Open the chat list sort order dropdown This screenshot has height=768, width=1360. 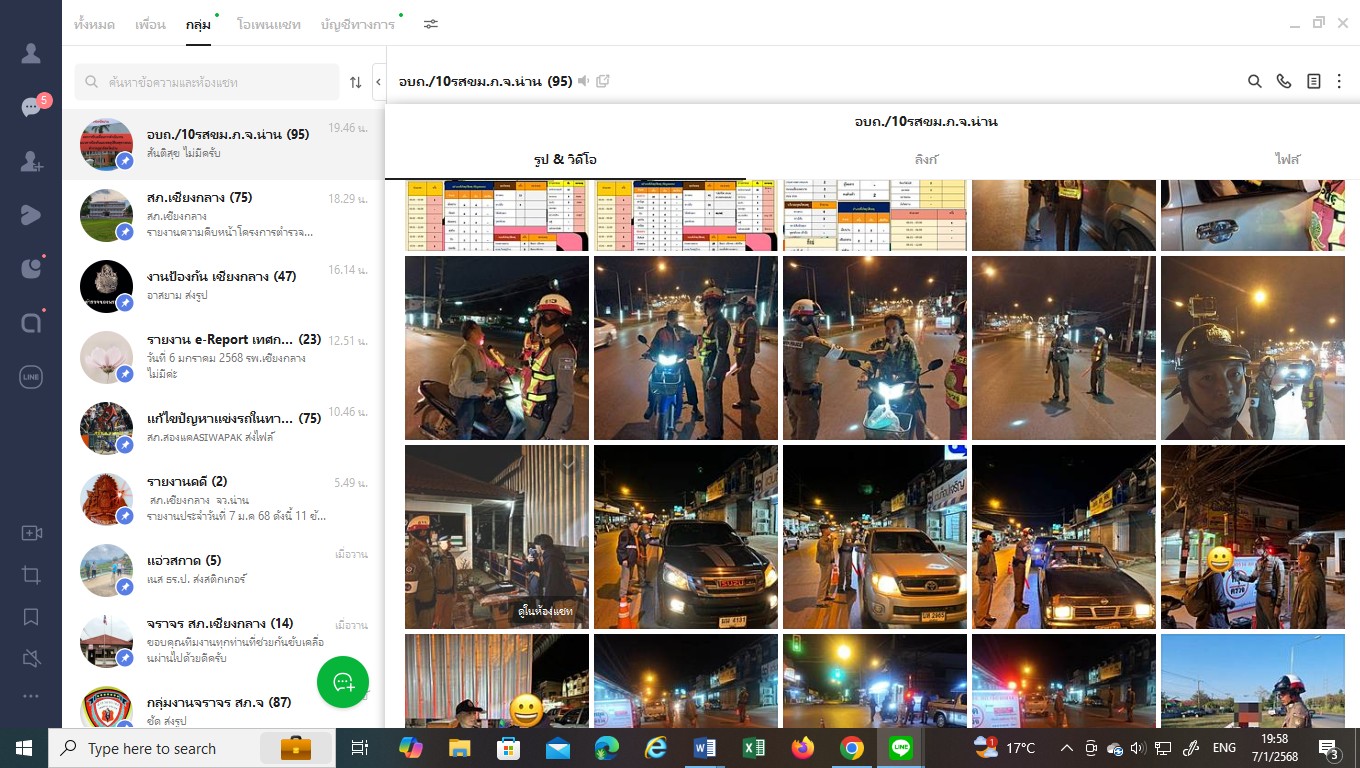(355, 82)
